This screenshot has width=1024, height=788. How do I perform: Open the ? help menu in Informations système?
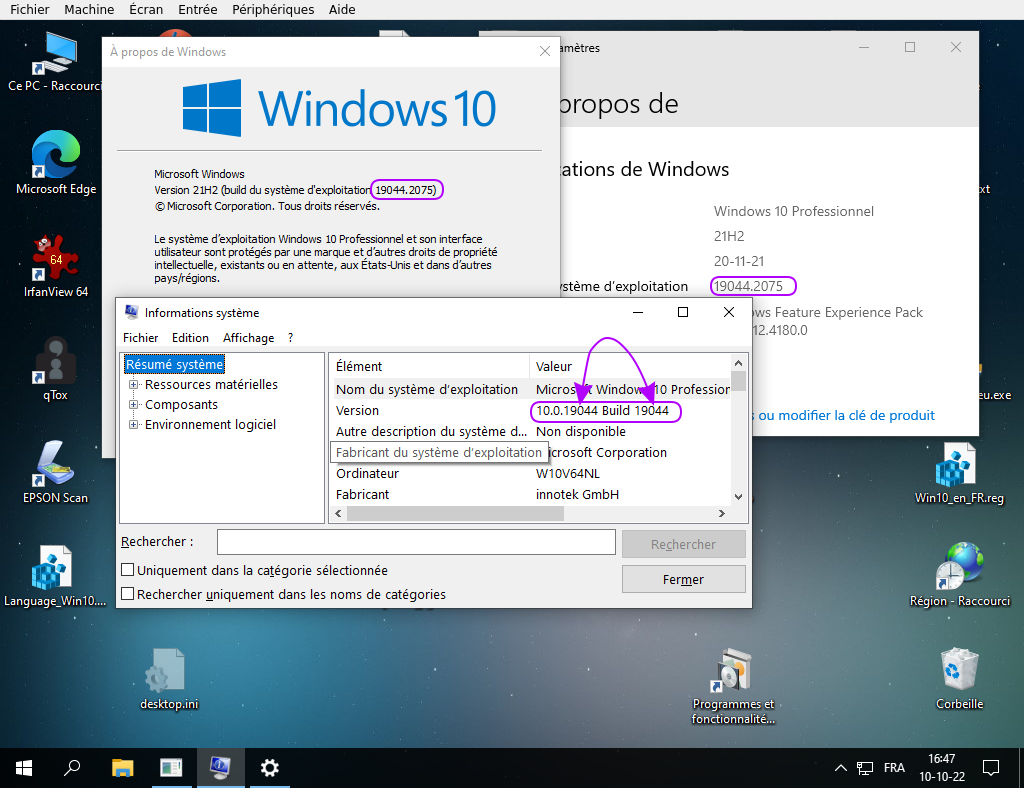pos(291,338)
